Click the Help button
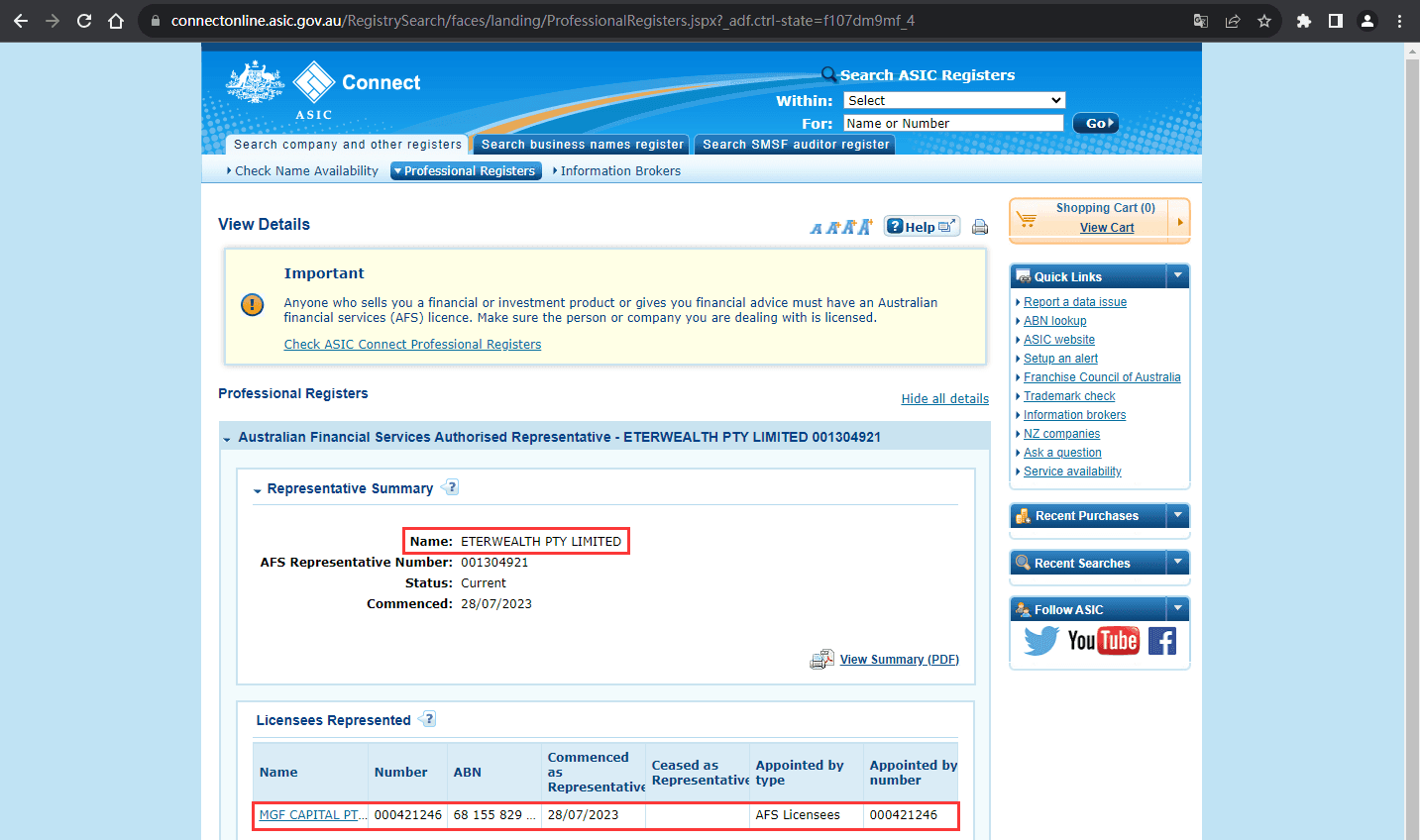1420x840 pixels. [921, 227]
